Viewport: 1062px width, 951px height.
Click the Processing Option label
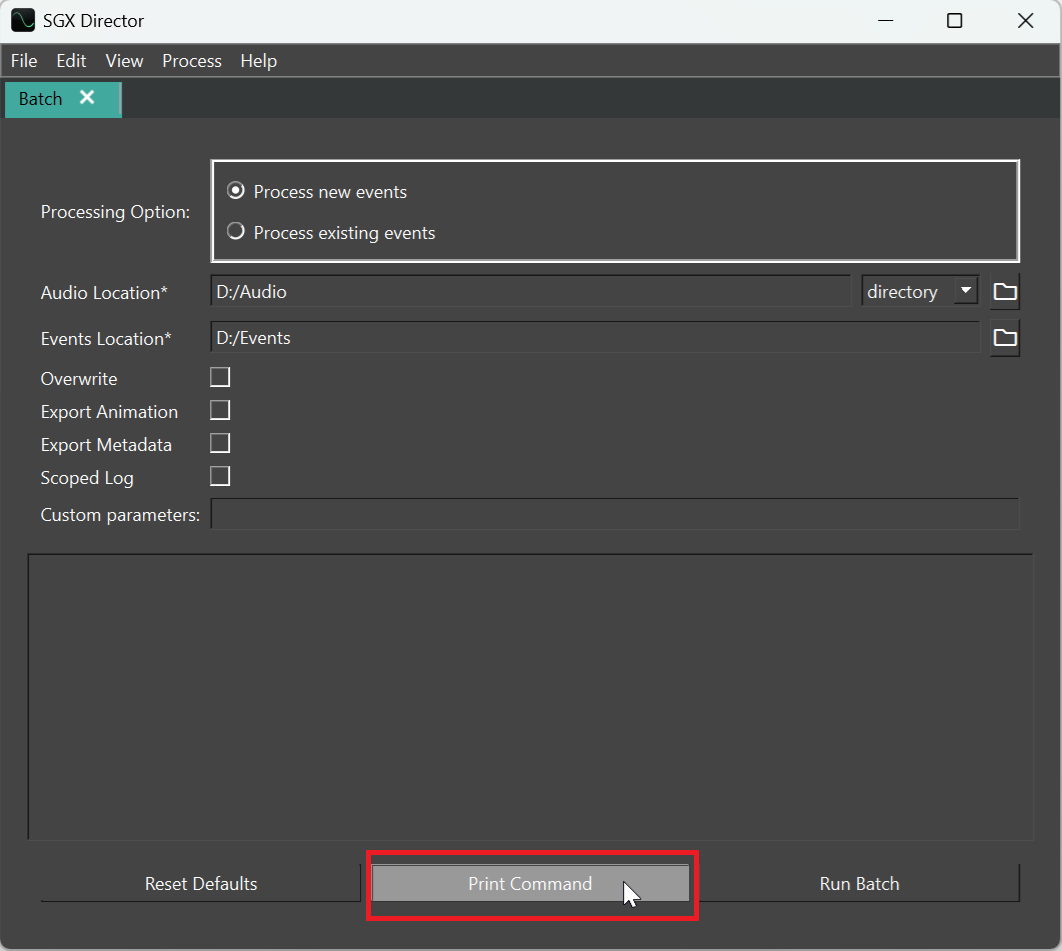pos(115,212)
